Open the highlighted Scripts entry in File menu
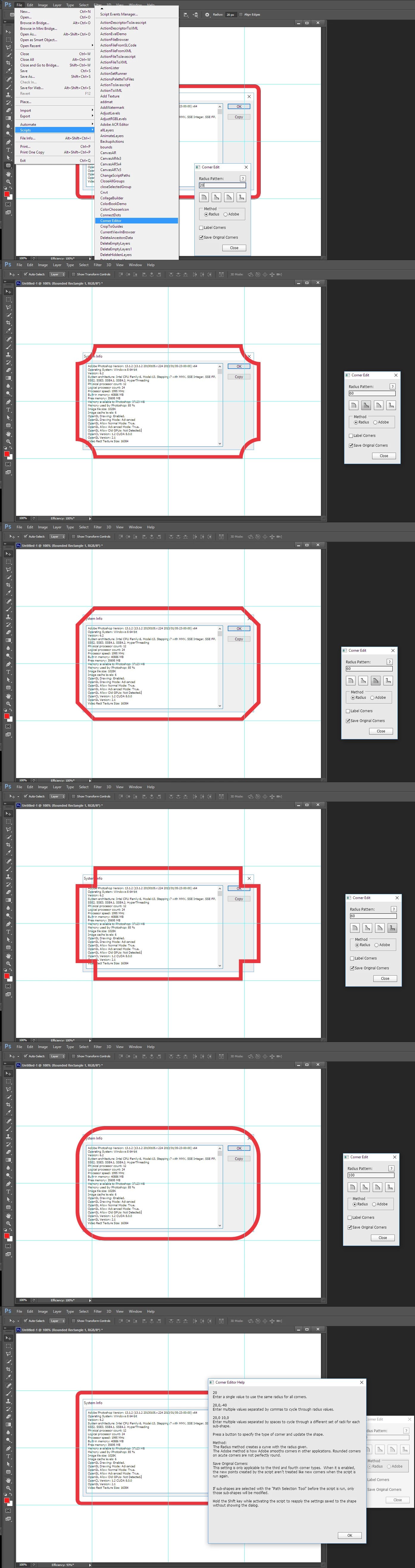This screenshot has height=1568, width=415. 55,130
